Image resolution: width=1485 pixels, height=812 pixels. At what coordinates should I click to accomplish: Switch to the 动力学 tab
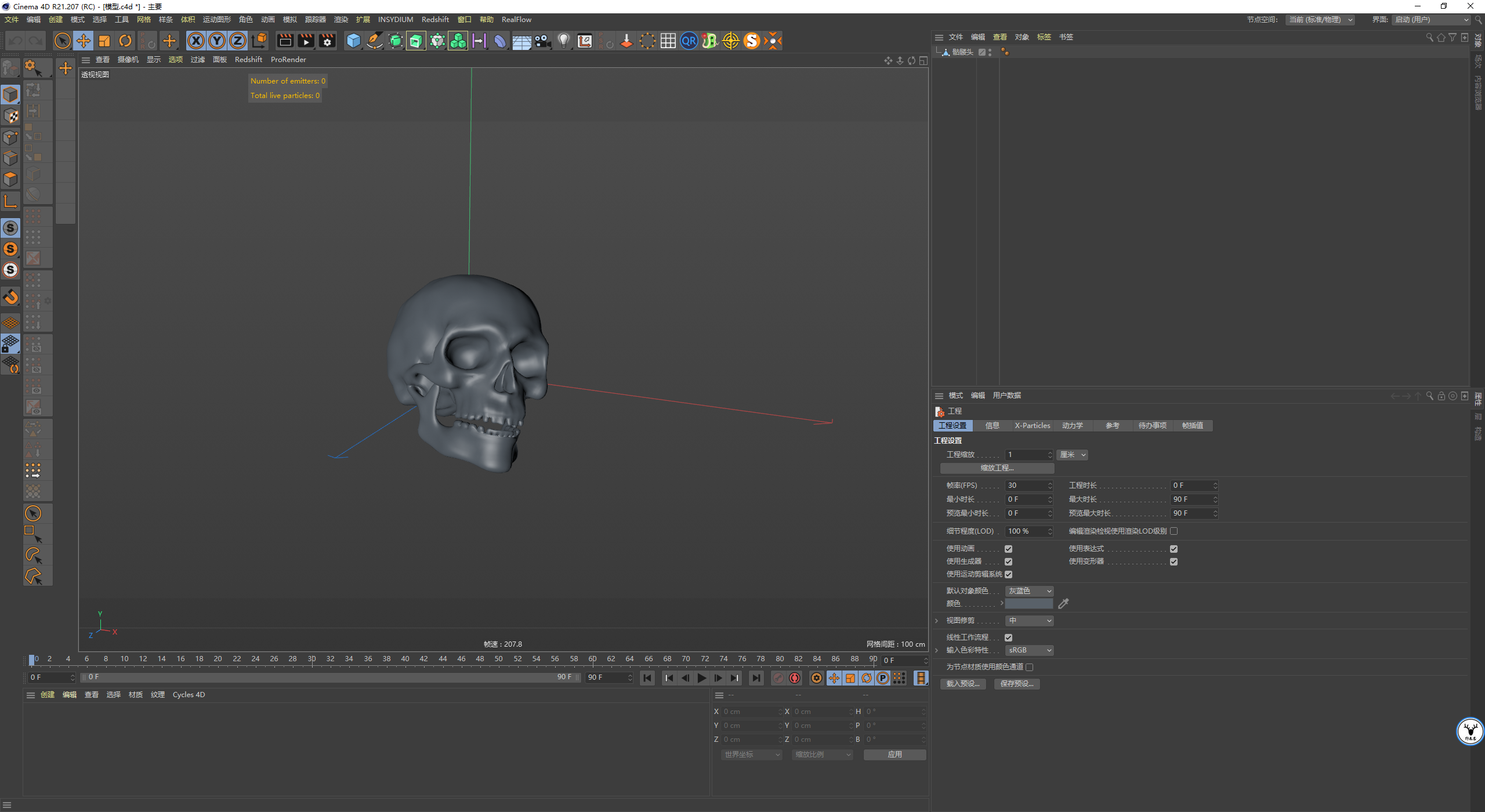[1073, 426]
